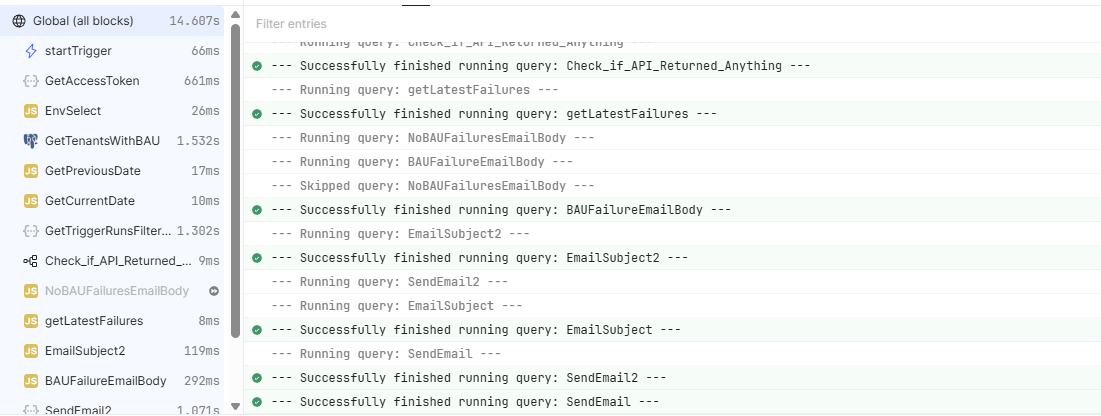The image size is (1101, 416).
Task: Click 'Successfully finished running query: EmailSubject2' entry
Action: tap(672, 258)
